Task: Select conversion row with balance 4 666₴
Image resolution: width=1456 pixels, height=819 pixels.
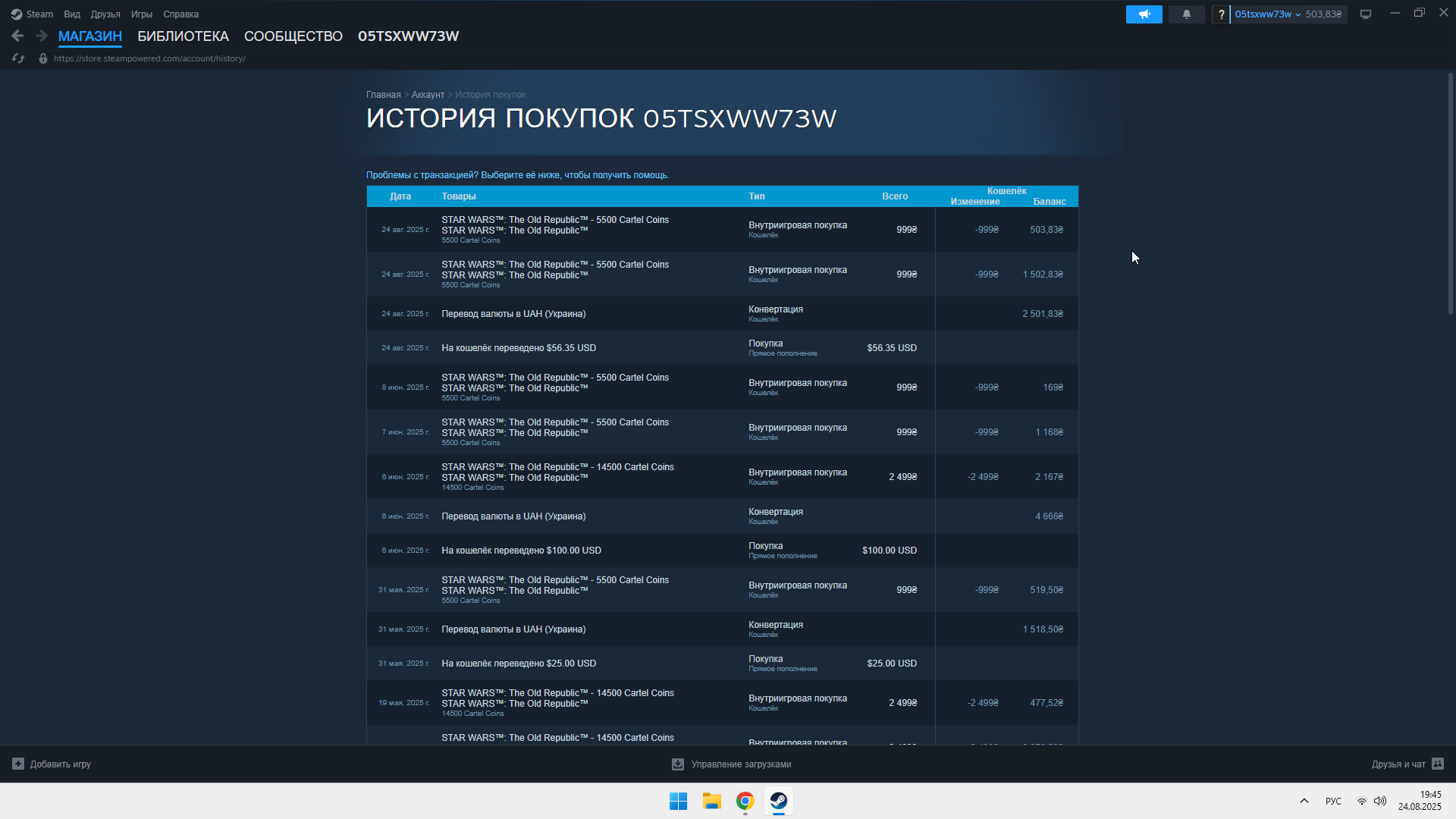Action: tap(722, 516)
